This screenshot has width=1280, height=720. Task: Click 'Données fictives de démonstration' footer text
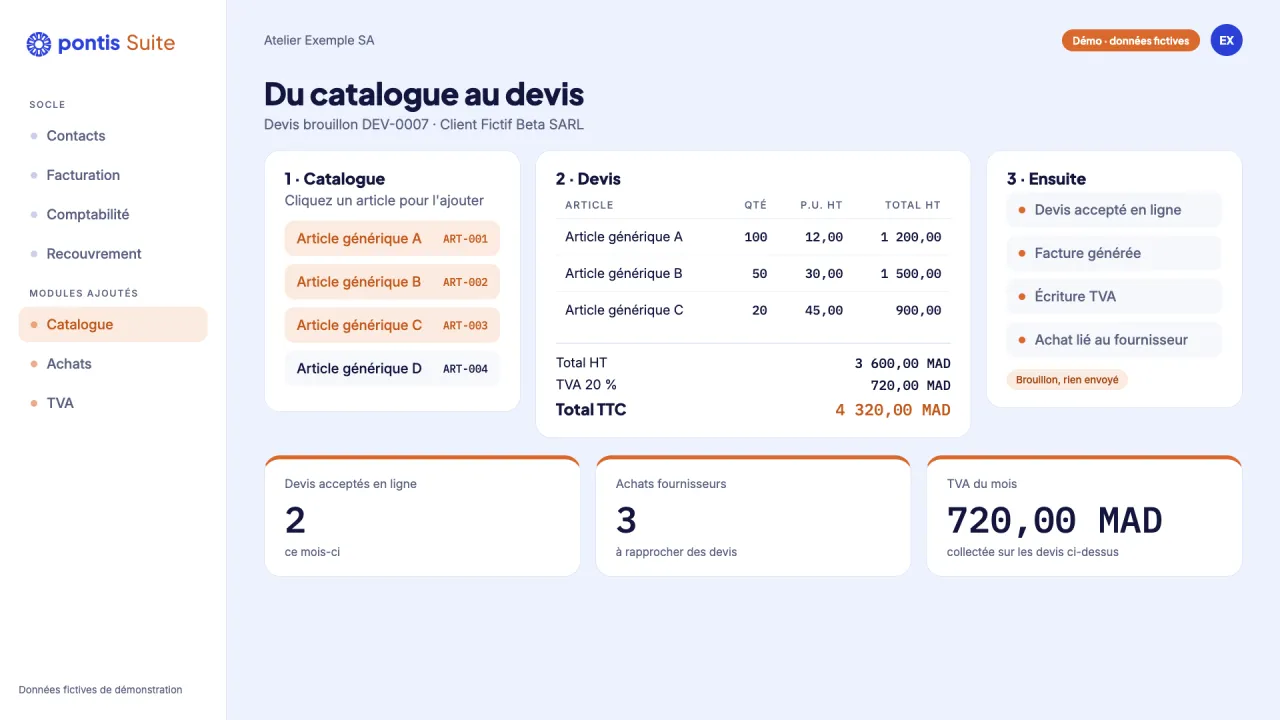101,690
